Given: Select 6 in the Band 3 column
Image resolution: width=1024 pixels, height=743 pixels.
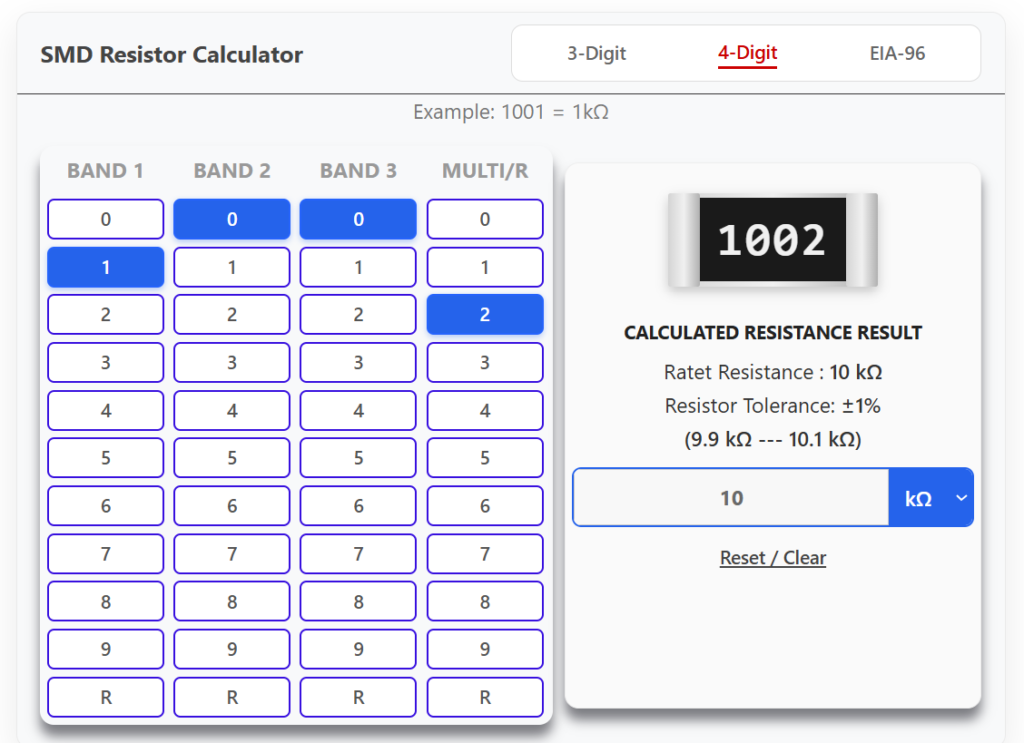Looking at the screenshot, I should (358, 506).
